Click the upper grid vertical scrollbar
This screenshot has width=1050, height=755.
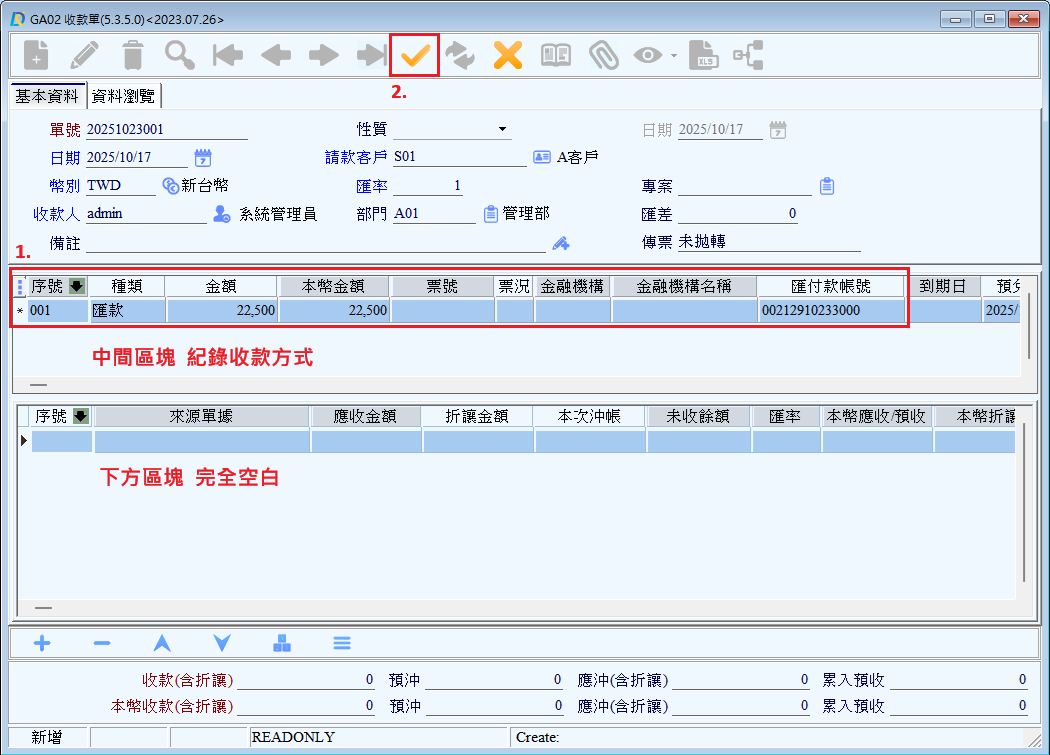pos(1028,340)
